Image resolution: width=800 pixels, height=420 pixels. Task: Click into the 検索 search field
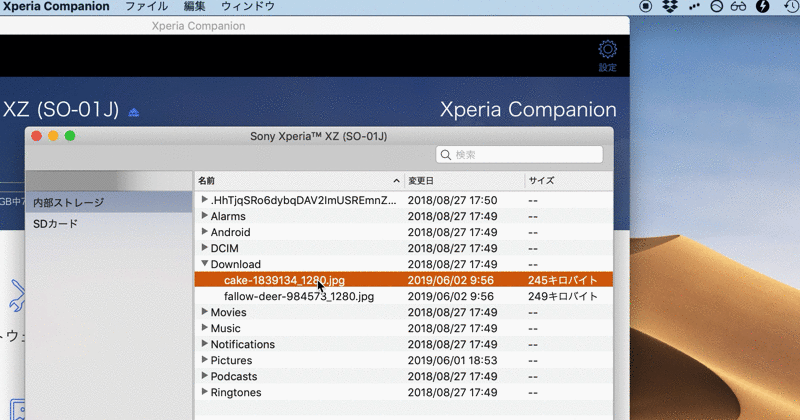point(525,155)
